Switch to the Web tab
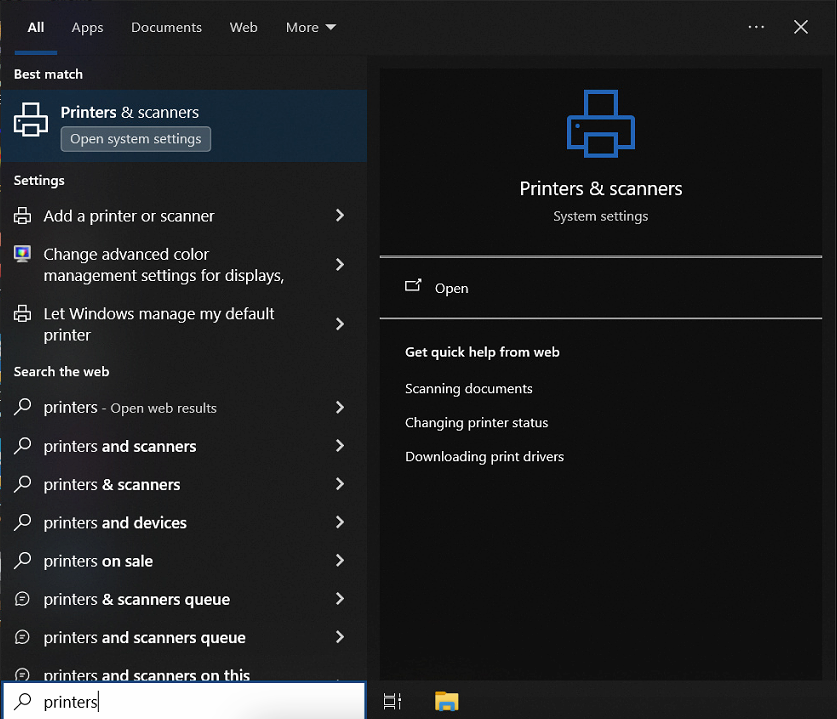837x719 pixels. 243,27
